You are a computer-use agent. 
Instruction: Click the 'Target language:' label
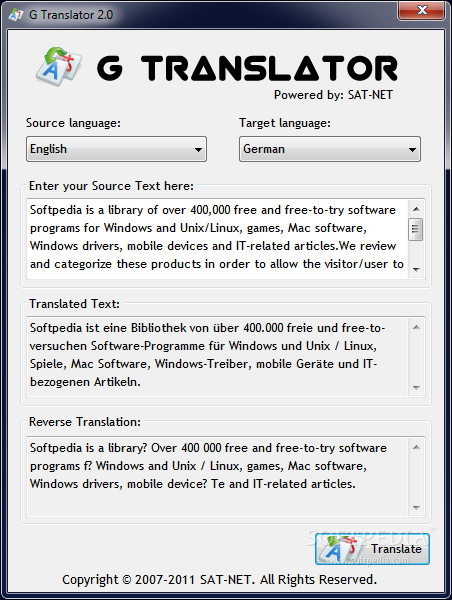pyautogui.click(x=285, y=123)
